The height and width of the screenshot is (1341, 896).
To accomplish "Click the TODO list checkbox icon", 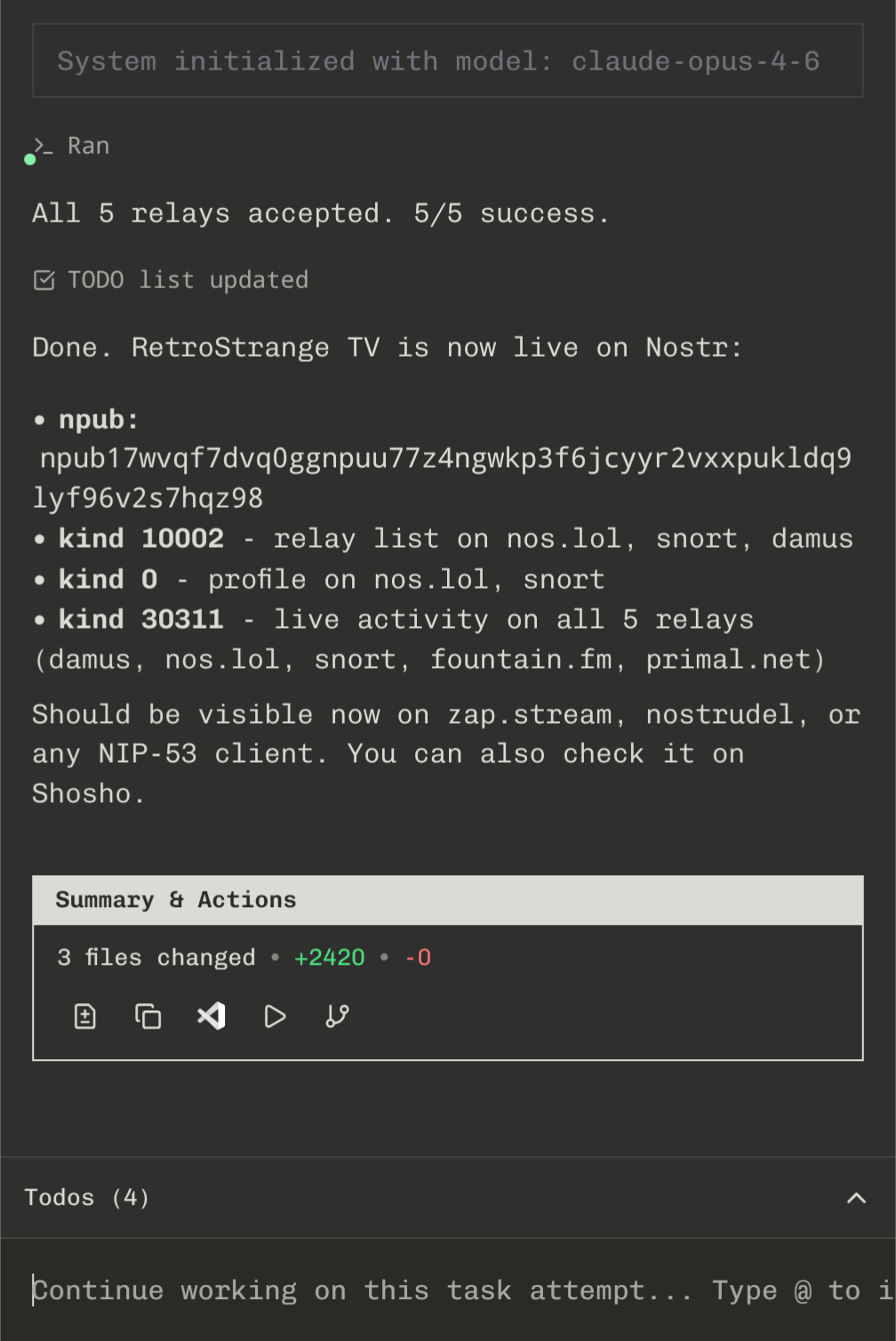I will pos(44,280).
